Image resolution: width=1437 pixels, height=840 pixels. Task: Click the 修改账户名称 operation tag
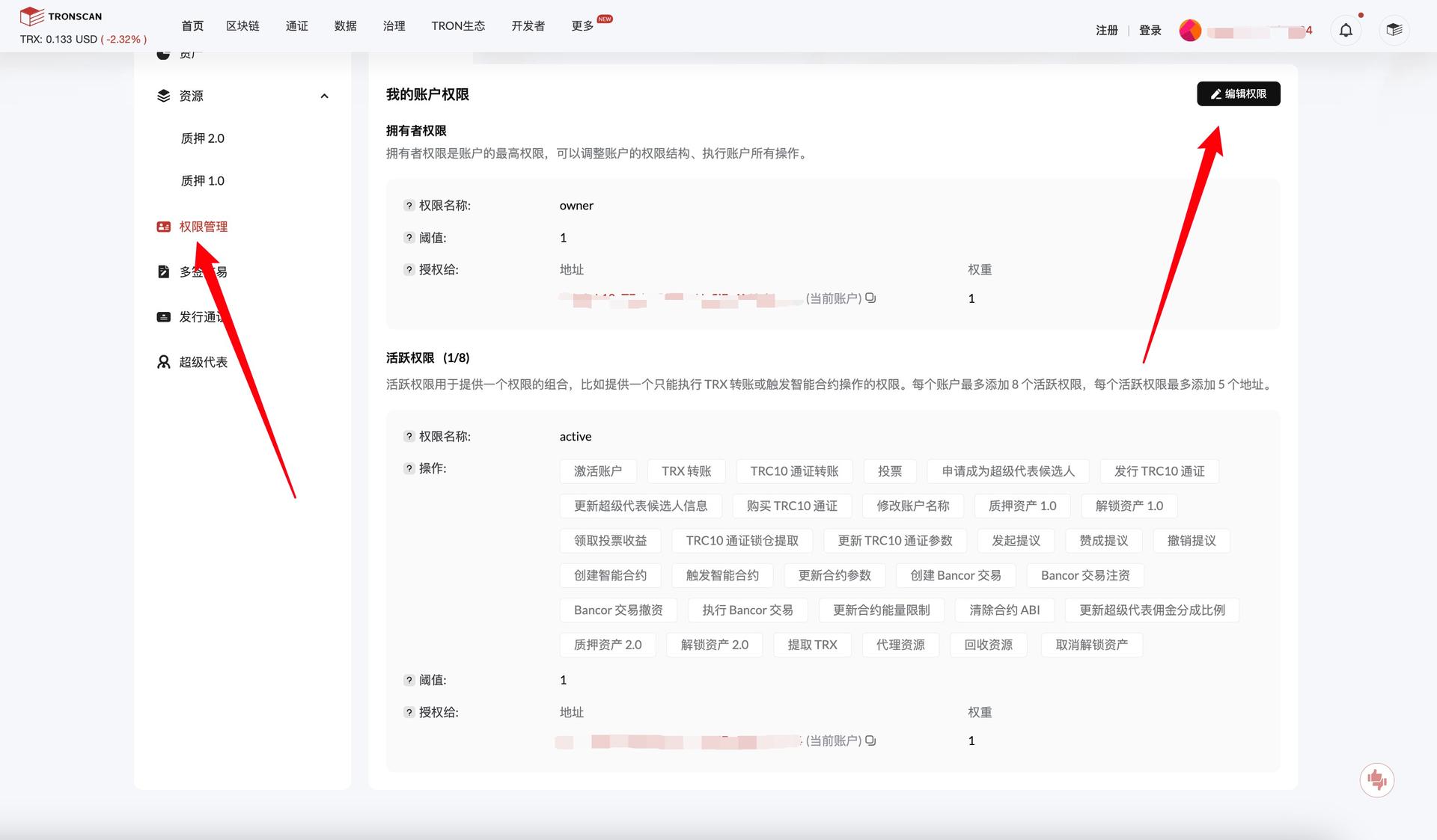[913, 506]
